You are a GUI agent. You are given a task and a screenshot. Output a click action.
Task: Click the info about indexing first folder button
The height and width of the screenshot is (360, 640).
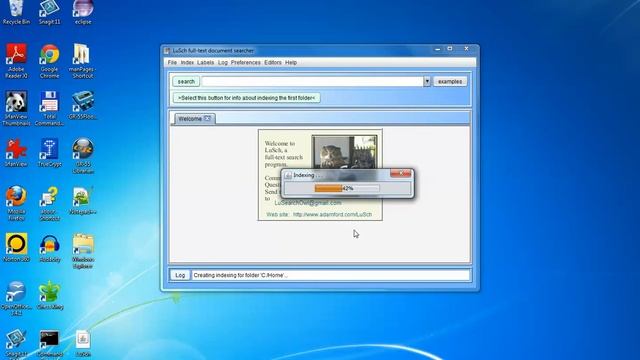[247, 98]
